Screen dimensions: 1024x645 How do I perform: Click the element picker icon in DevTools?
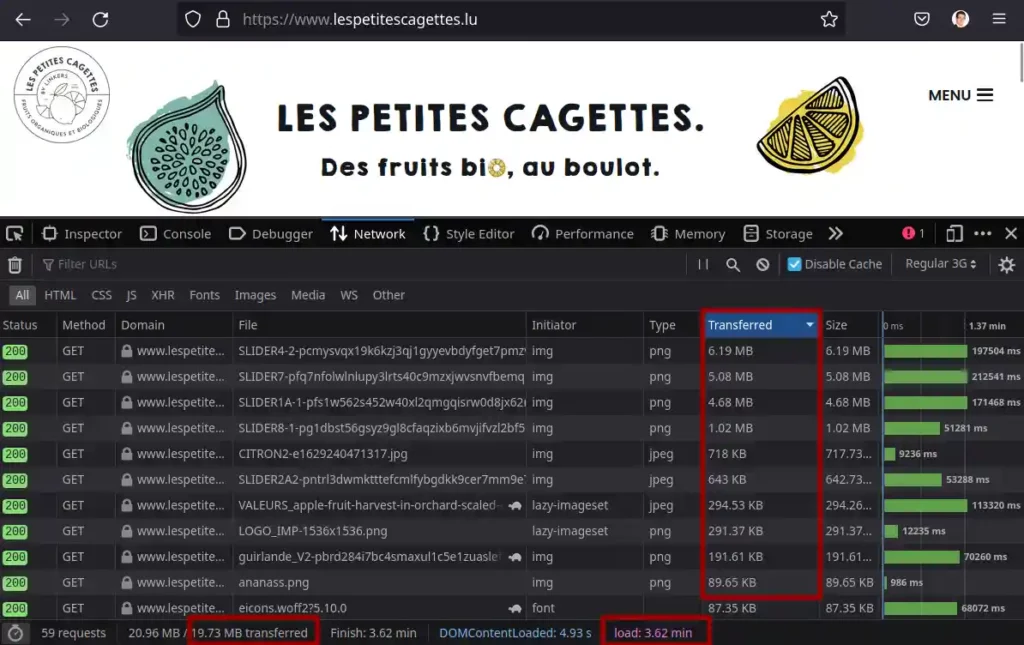pos(14,234)
